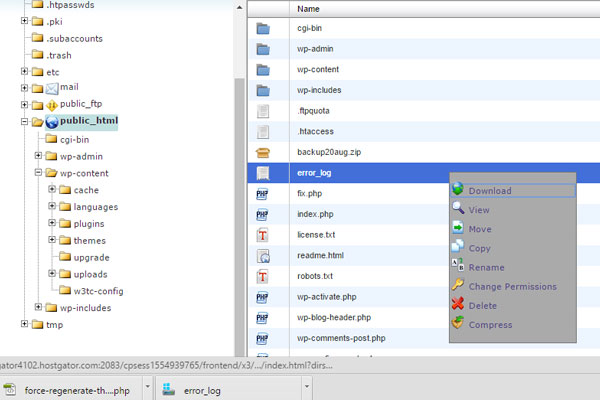Screen dimensions: 600x400
Task: Click the text file icon for license.txt
Action: 263,235
